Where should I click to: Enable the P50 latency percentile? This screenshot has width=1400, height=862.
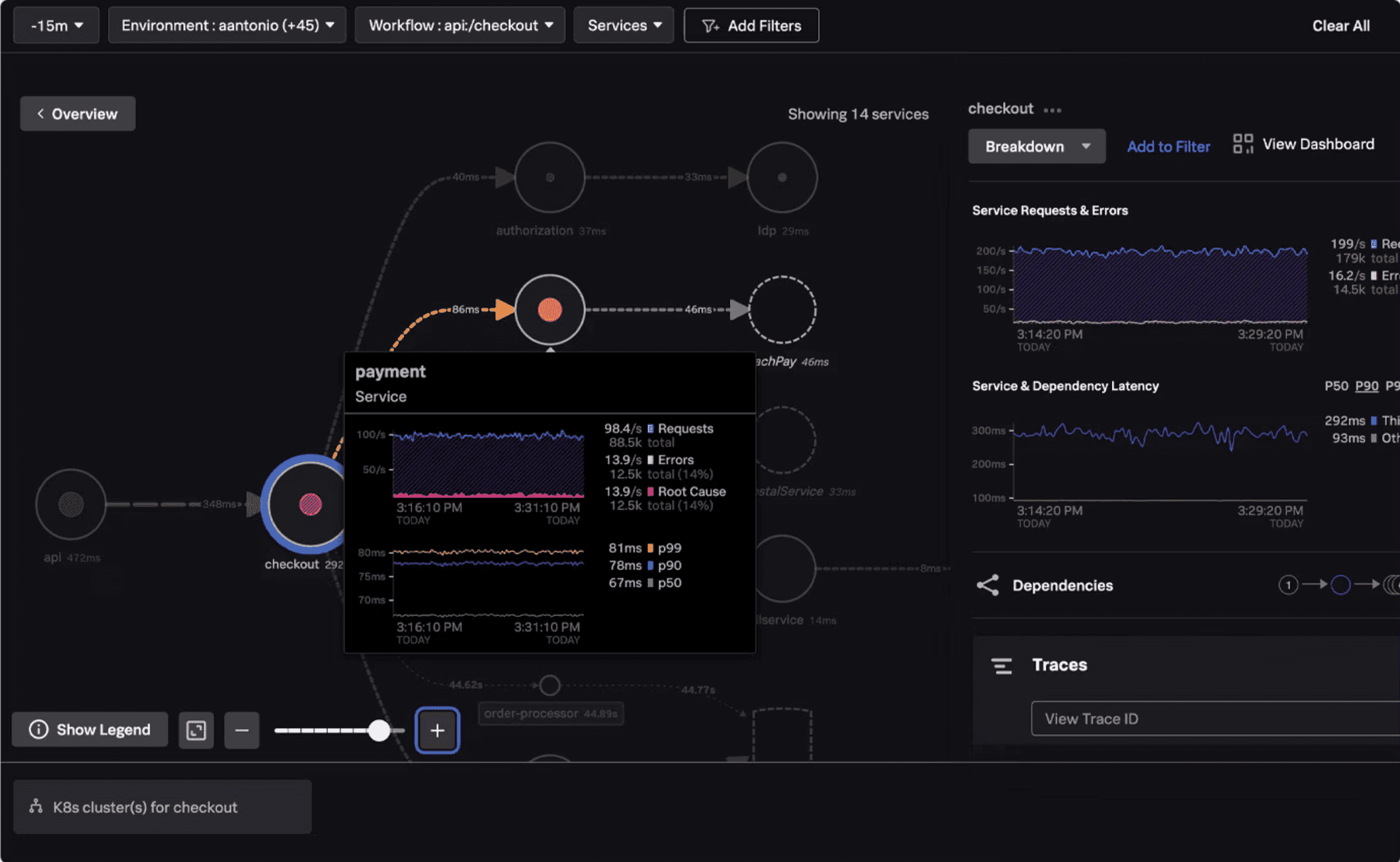pos(1338,386)
